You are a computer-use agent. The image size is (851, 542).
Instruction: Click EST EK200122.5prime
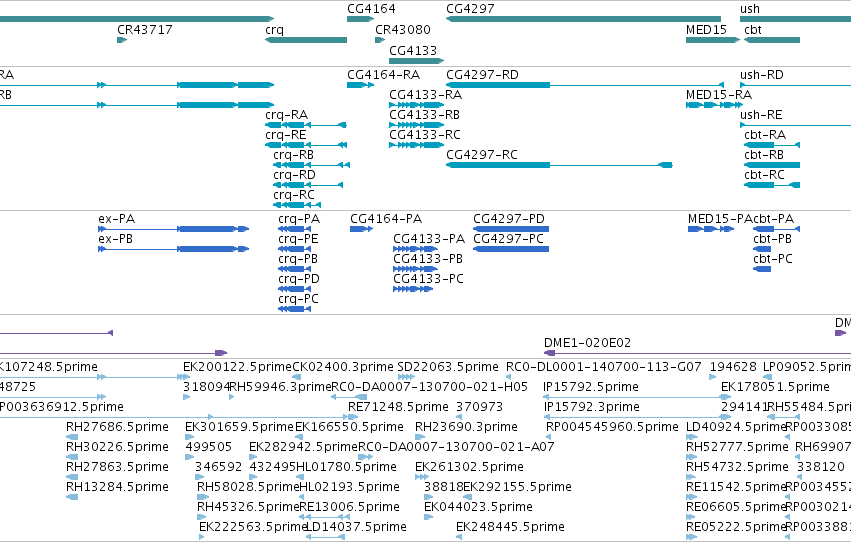237,367
